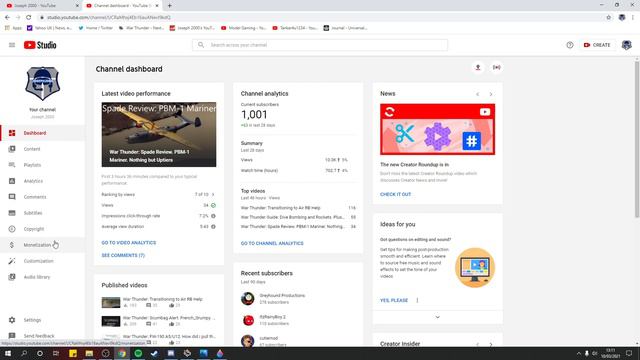The image size is (640, 360).
Task: Open a new browser tab
Action: click(x=169, y=6)
